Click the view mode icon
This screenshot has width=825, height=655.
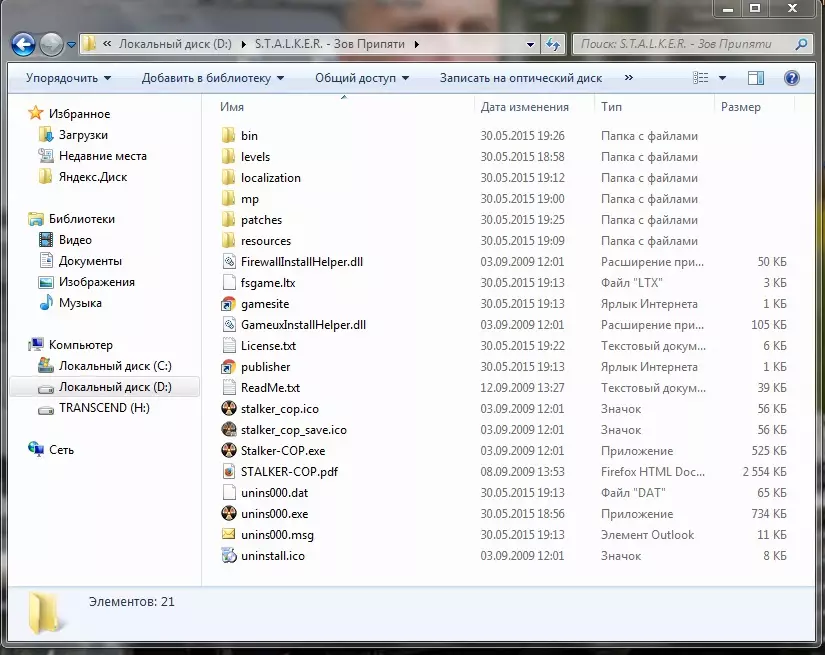700,78
